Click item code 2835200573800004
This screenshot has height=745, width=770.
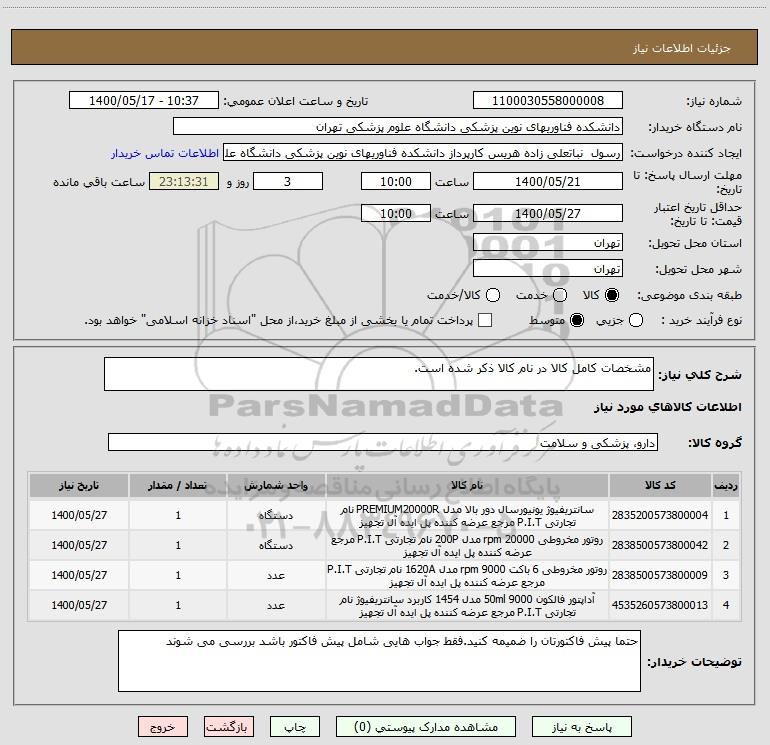tap(660, 515)
